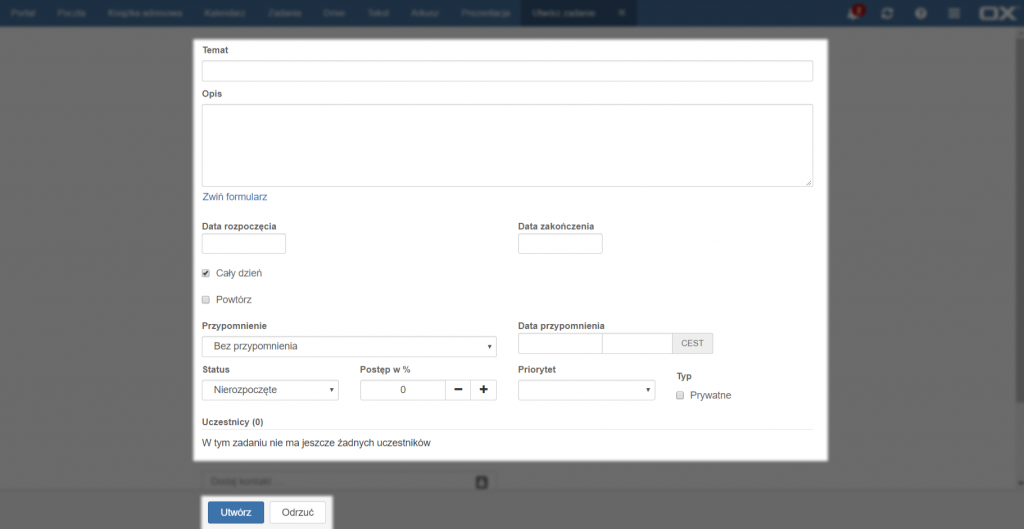Open the notifications bell icon

(854, 13)
